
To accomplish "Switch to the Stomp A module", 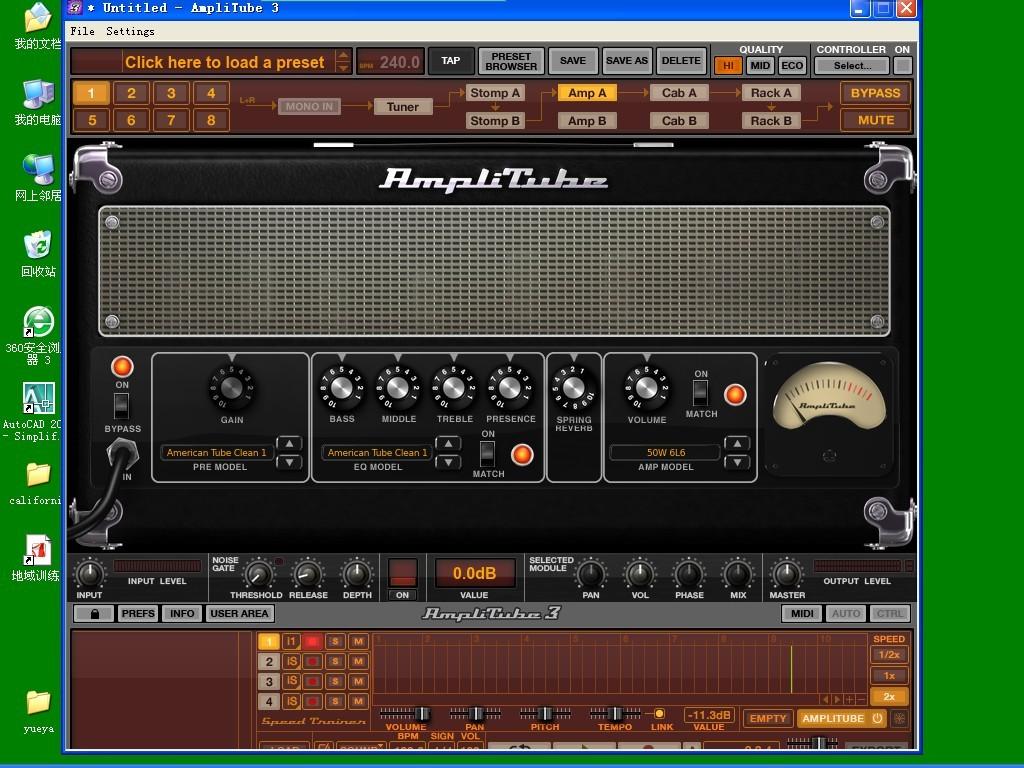I will (x=495, y=93).
